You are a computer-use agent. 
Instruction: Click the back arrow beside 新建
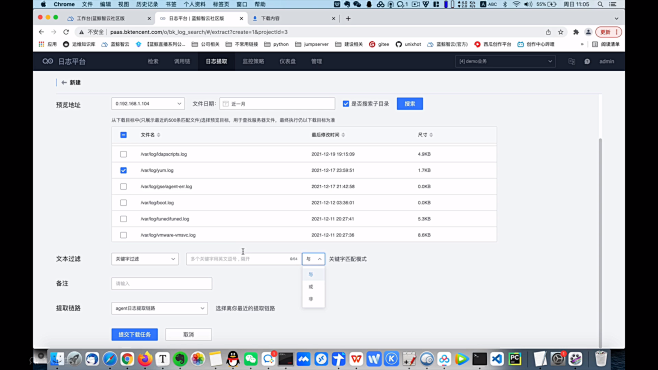64,83
